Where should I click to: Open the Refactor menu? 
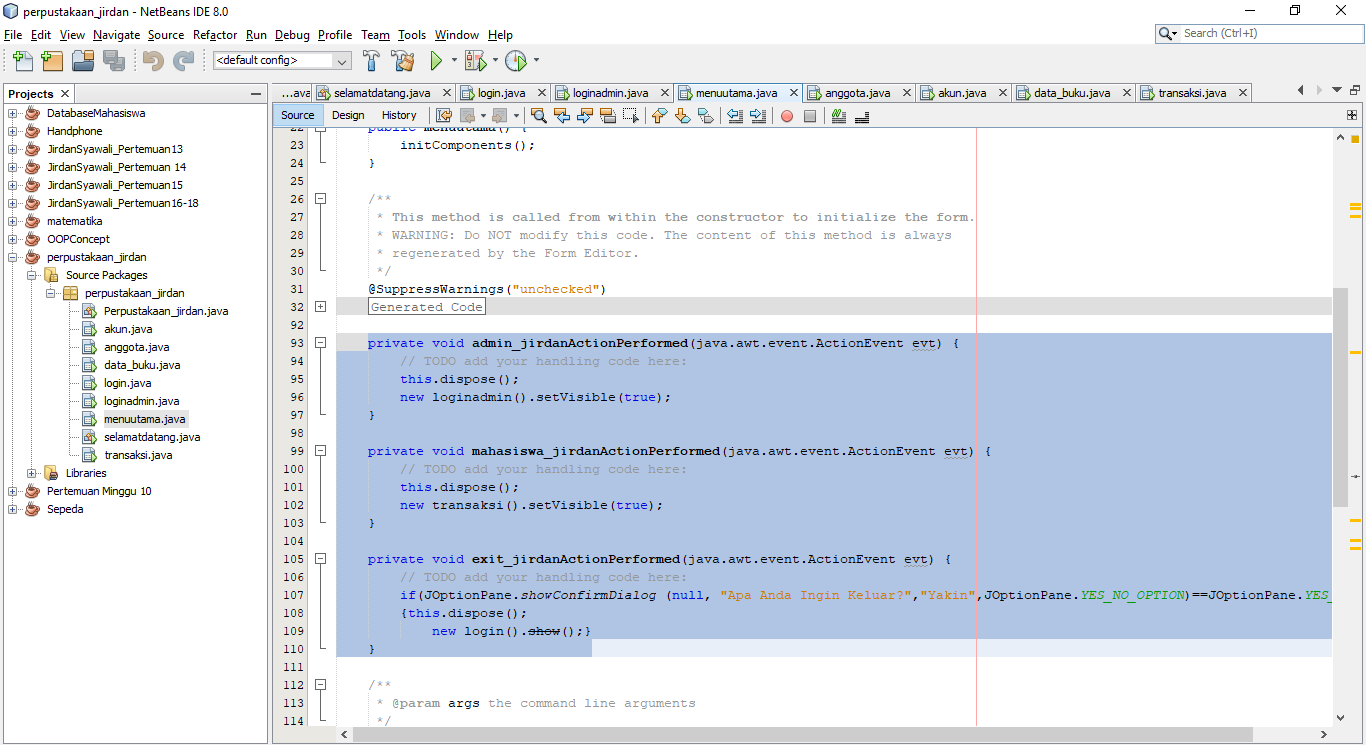point(214,34)
